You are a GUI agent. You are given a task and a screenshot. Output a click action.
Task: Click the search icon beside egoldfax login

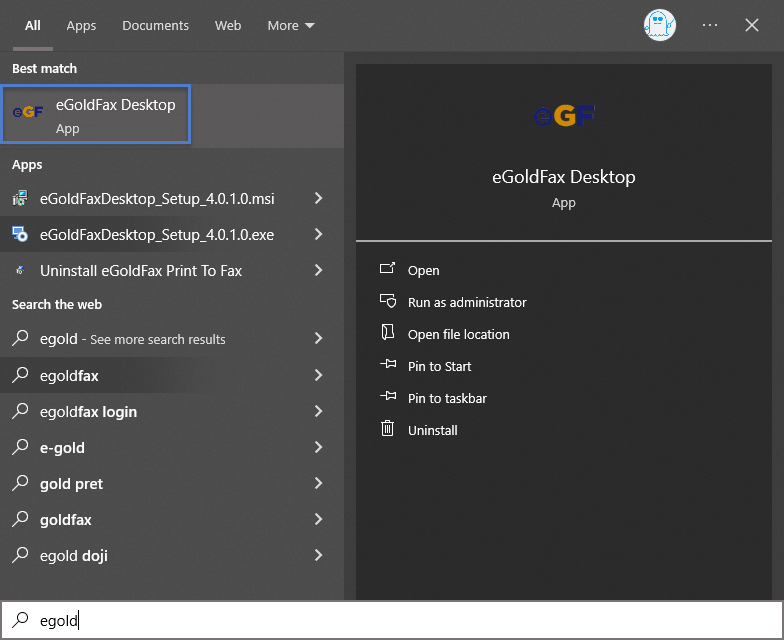point(20,410)
